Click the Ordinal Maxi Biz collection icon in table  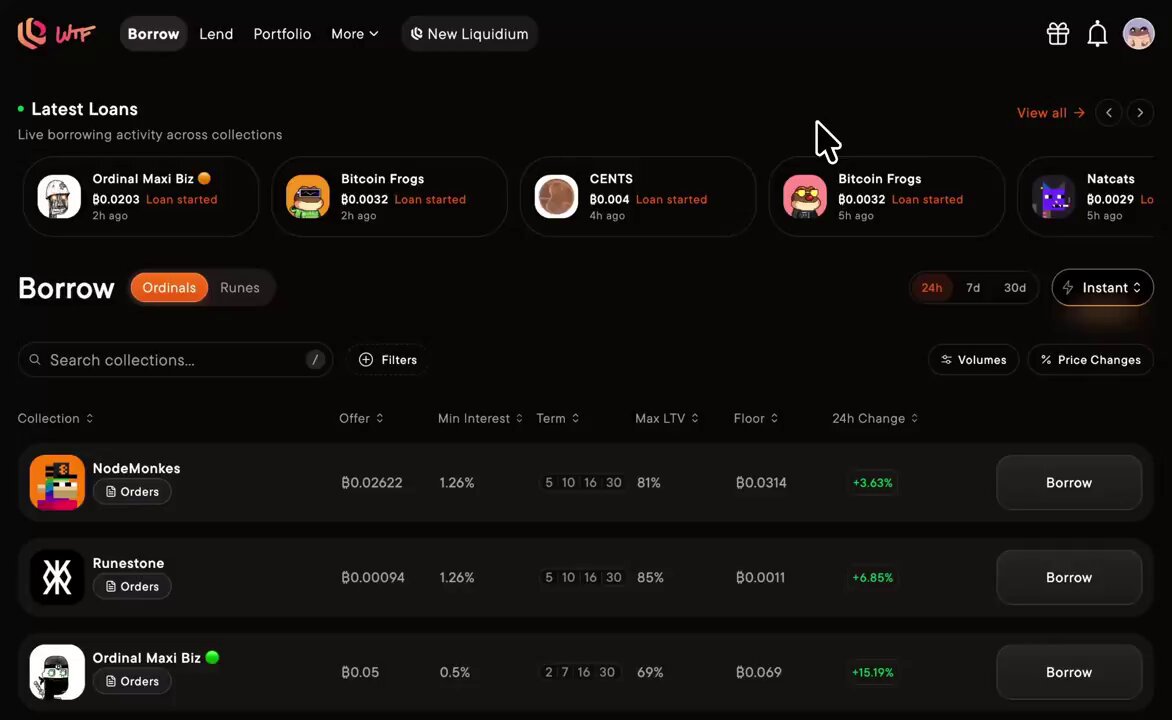pyautogui.click(x=57, y=671)
